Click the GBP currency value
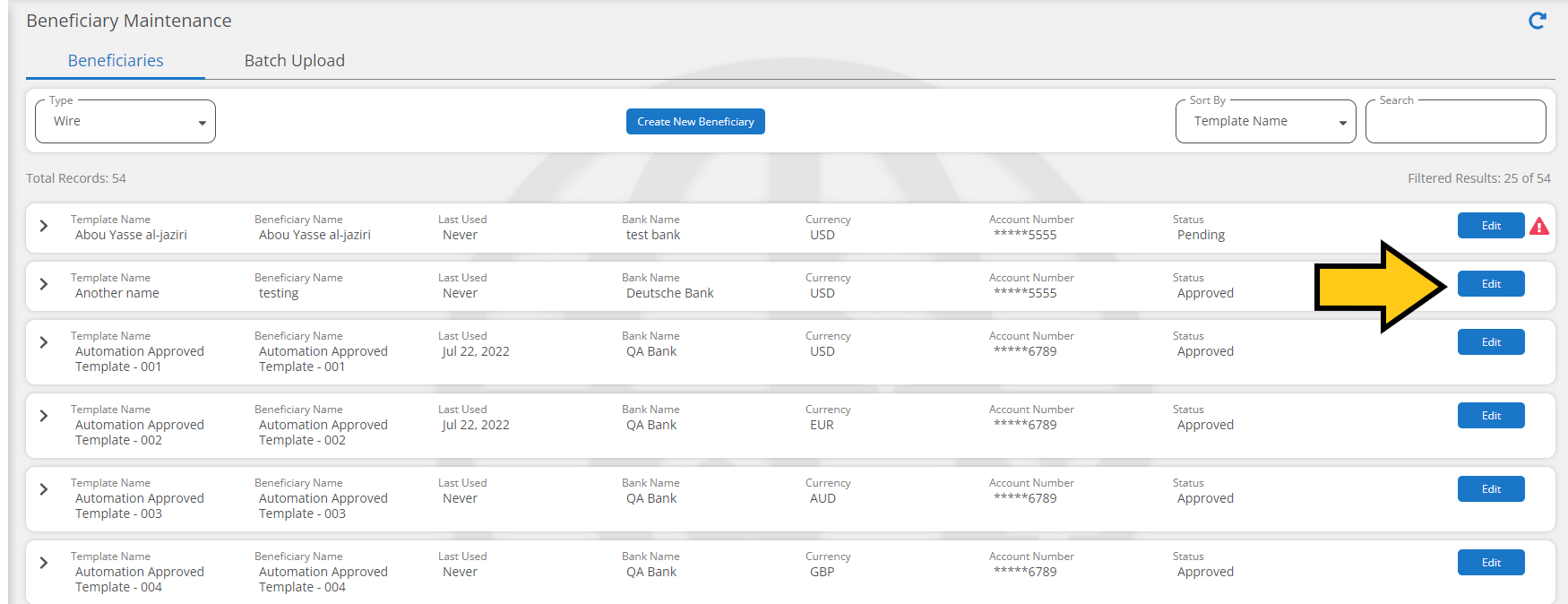The height and width of the screenshot is (604, 1568). [822, 572]
